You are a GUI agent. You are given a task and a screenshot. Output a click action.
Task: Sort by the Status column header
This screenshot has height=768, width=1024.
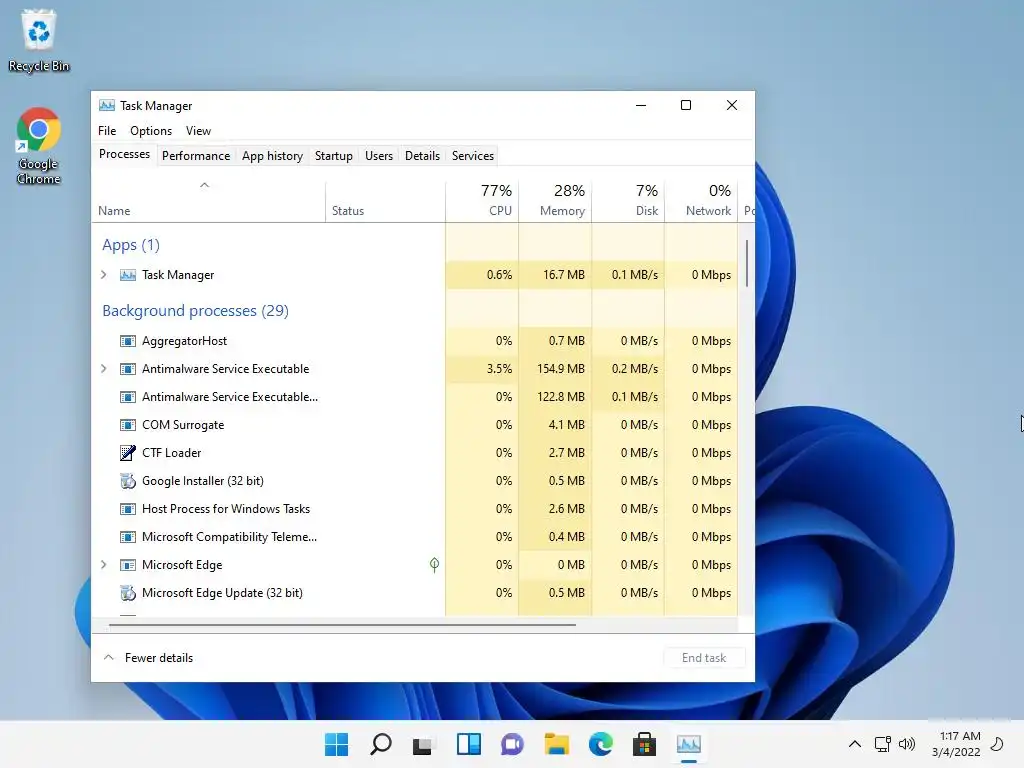click(385, 202)
